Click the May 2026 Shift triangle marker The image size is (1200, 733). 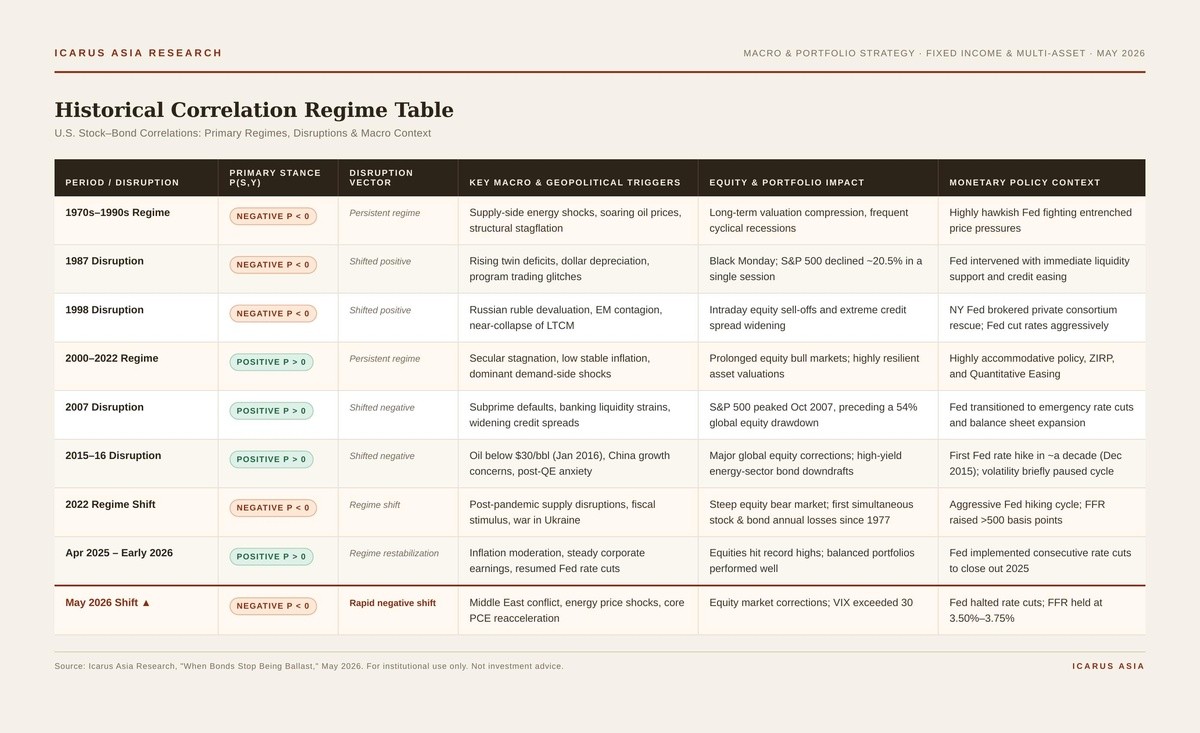point(146,603)
